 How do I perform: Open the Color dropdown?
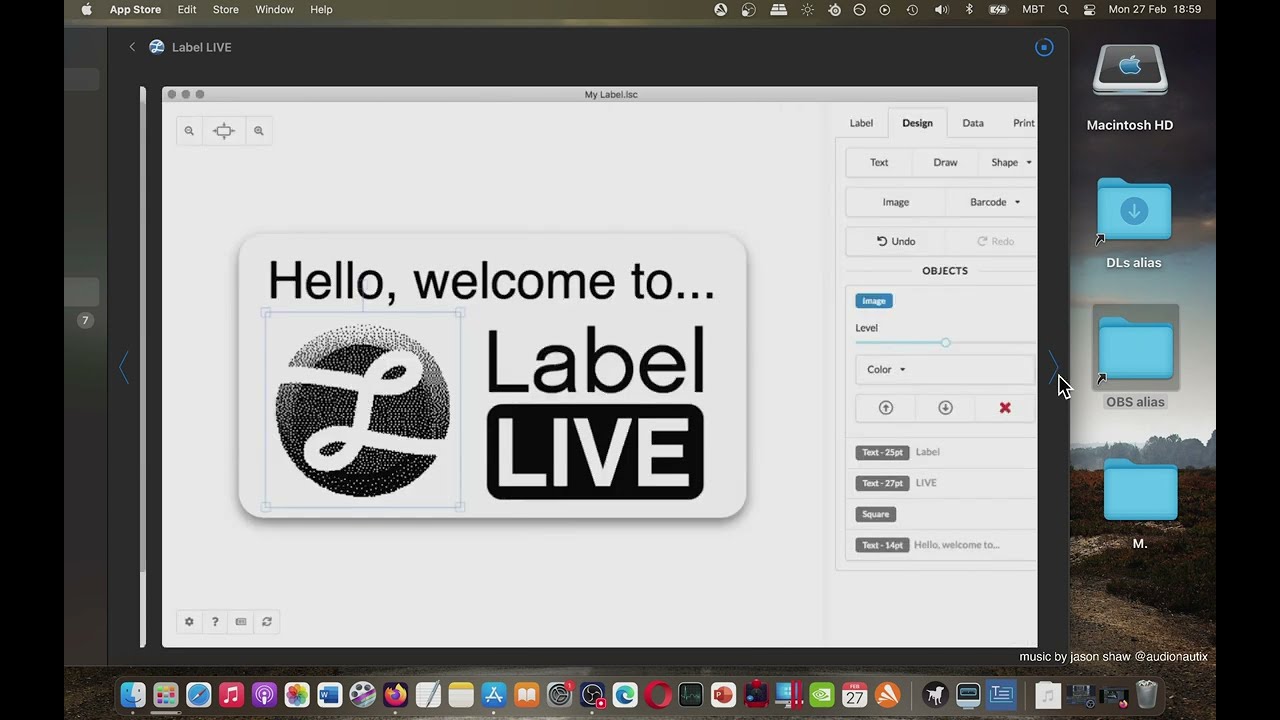945,369
